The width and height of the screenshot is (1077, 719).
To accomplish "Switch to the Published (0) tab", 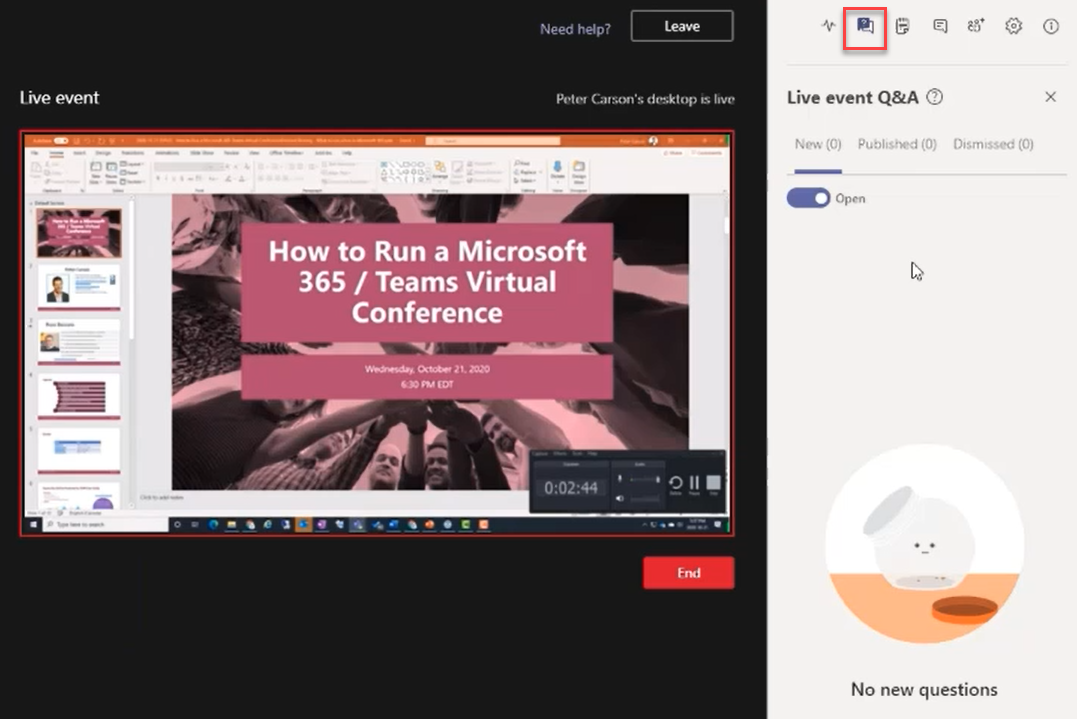I will click(897, 144).
